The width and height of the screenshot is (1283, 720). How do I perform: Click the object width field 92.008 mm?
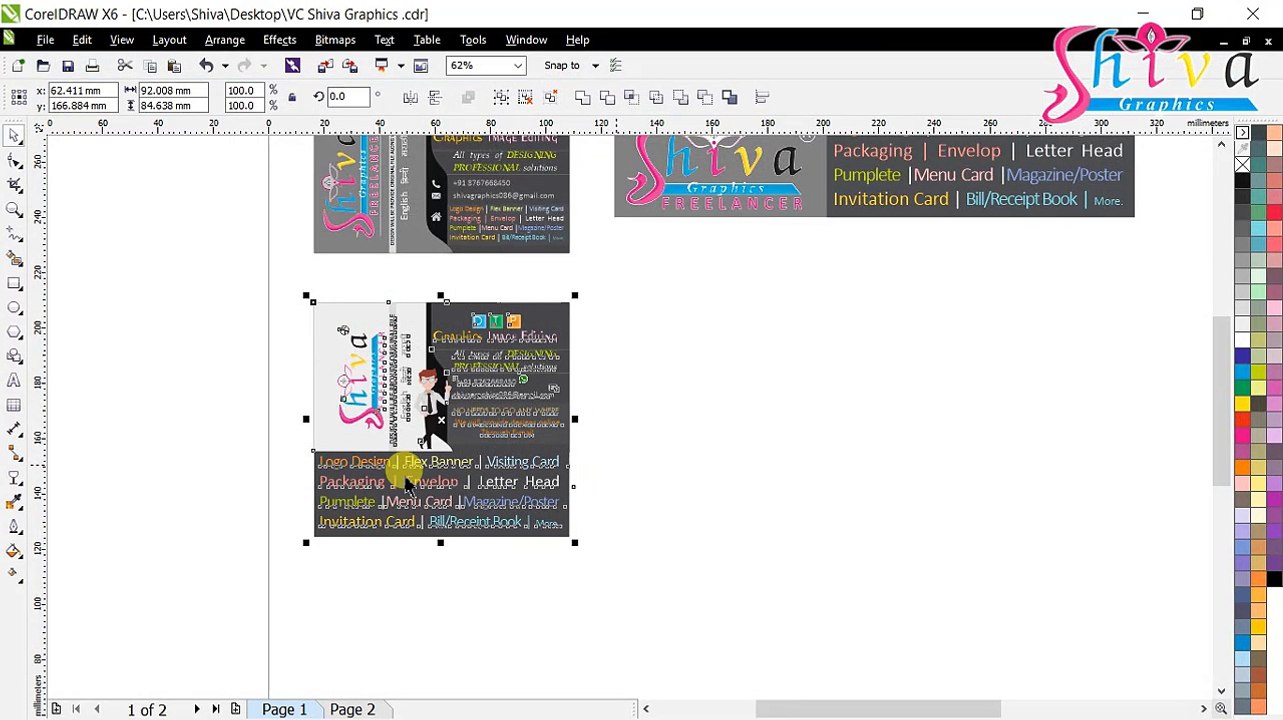click(172, 91)
